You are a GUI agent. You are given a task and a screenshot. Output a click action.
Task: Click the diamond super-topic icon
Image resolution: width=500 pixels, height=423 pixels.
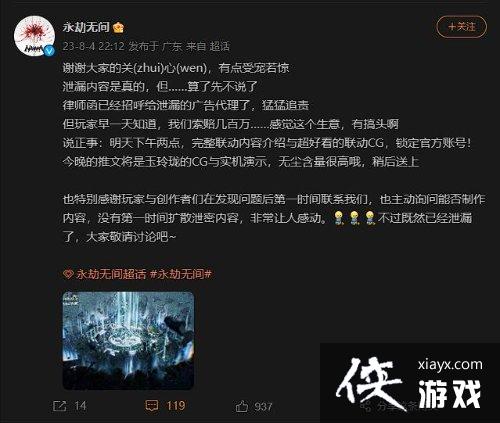coord(68,274)
